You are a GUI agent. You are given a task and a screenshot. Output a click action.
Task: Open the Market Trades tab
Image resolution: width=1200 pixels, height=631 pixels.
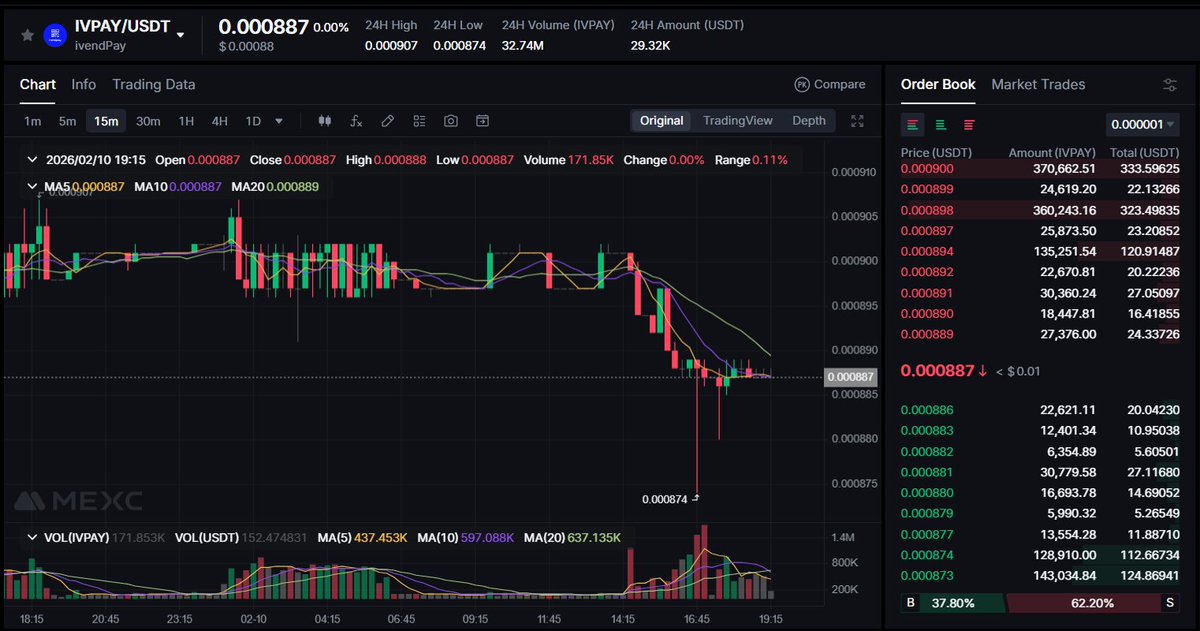[x=1038, y=85]
